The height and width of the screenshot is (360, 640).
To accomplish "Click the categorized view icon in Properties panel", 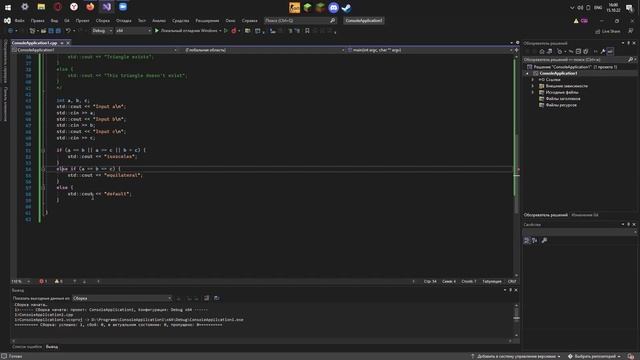I will (527, 240).
